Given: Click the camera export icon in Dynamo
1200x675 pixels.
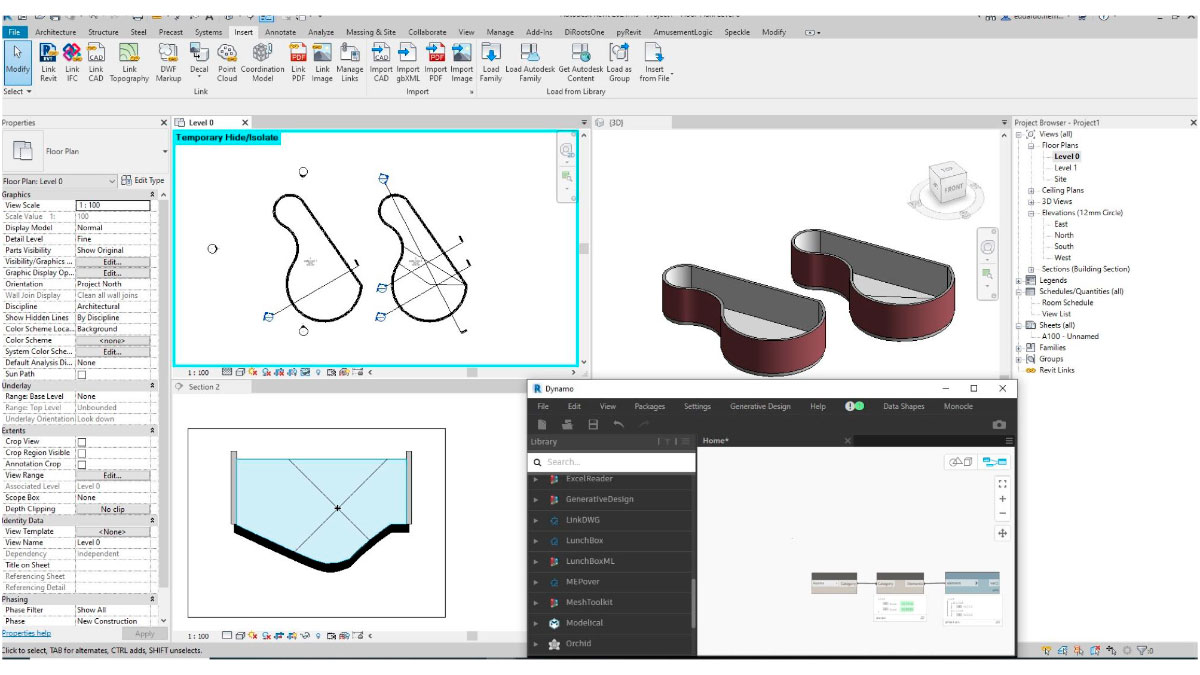Looking at the screenshot, I should 998,425.
